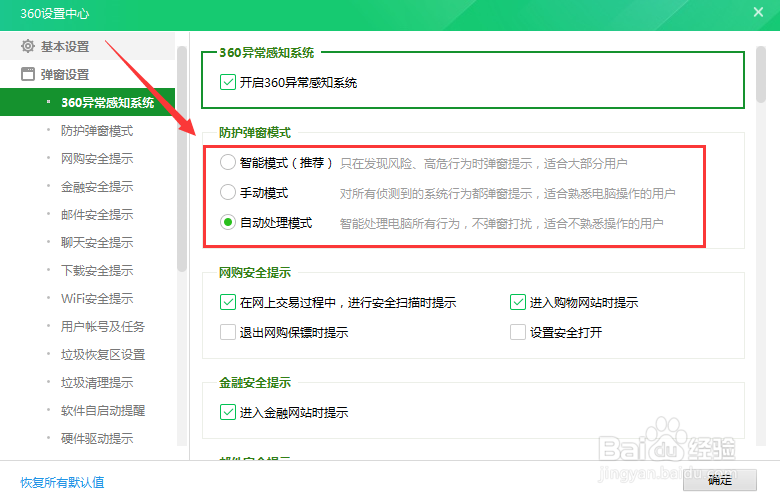Click the sidebar list scrollbar
780x500 pixels.
click(182, 159)
